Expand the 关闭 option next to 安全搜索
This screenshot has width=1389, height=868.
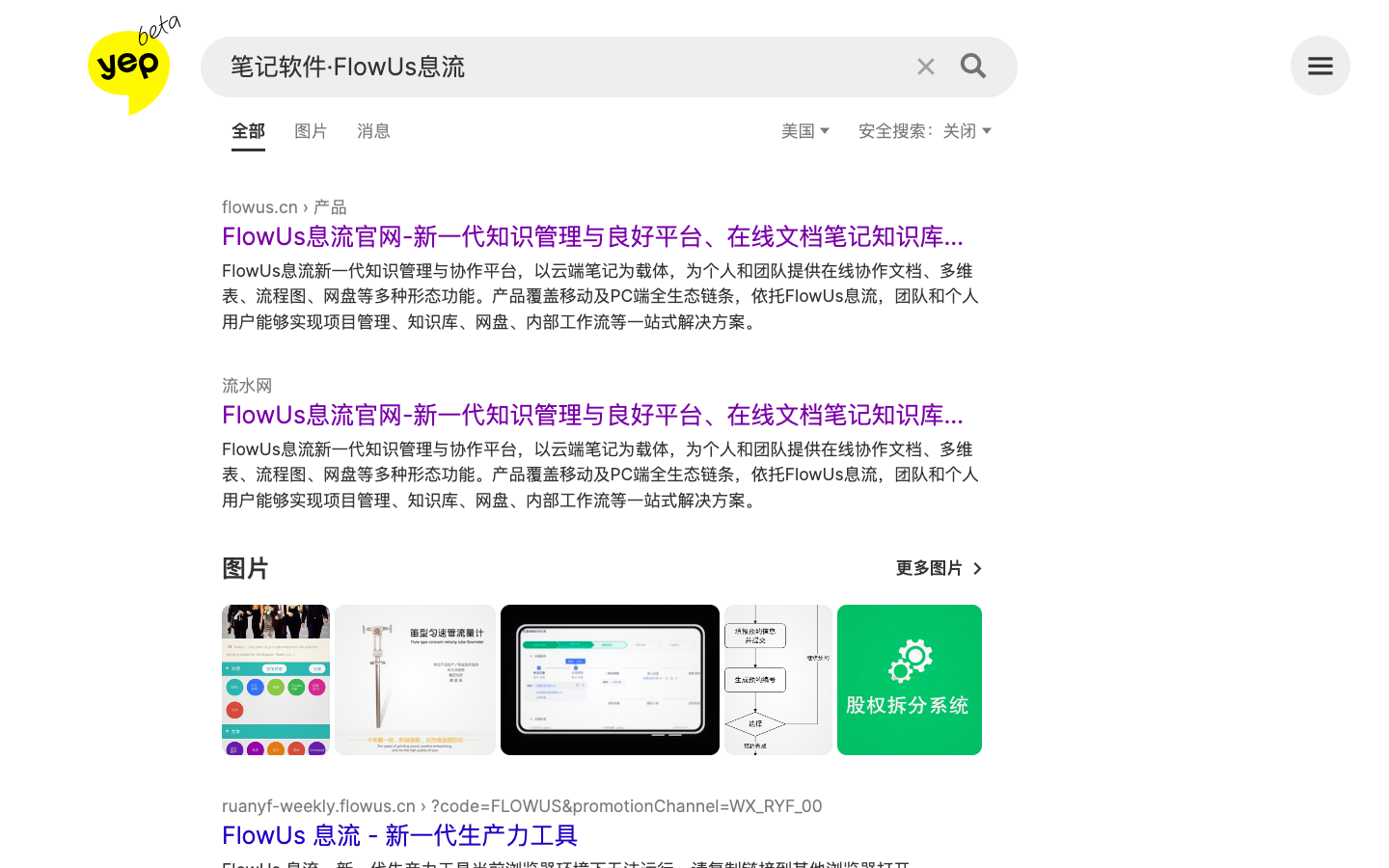[x=967, y=130]
